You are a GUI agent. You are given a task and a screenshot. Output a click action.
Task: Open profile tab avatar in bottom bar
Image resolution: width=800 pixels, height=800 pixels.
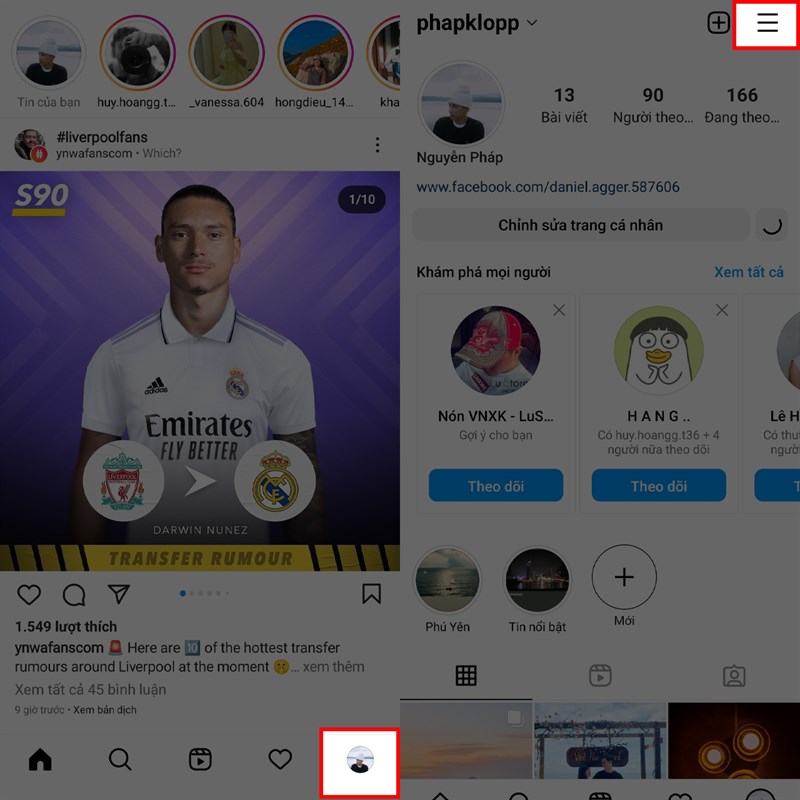click(360, 759)
